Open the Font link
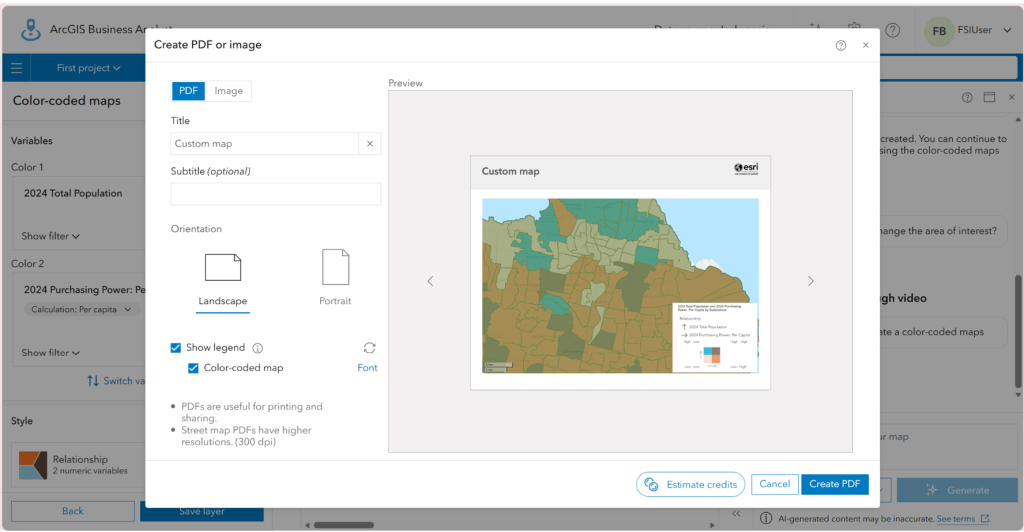Image resolution: width=1024 pixels, height=532 pixels. coord(367,368)
